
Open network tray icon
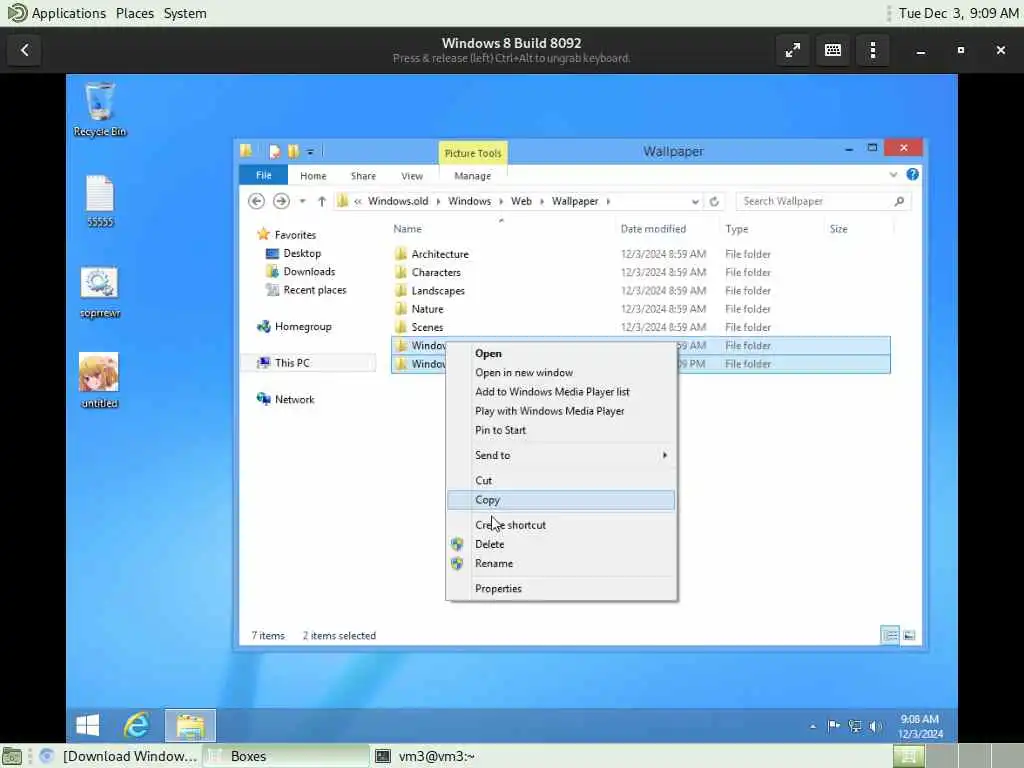tap(854, 726)
